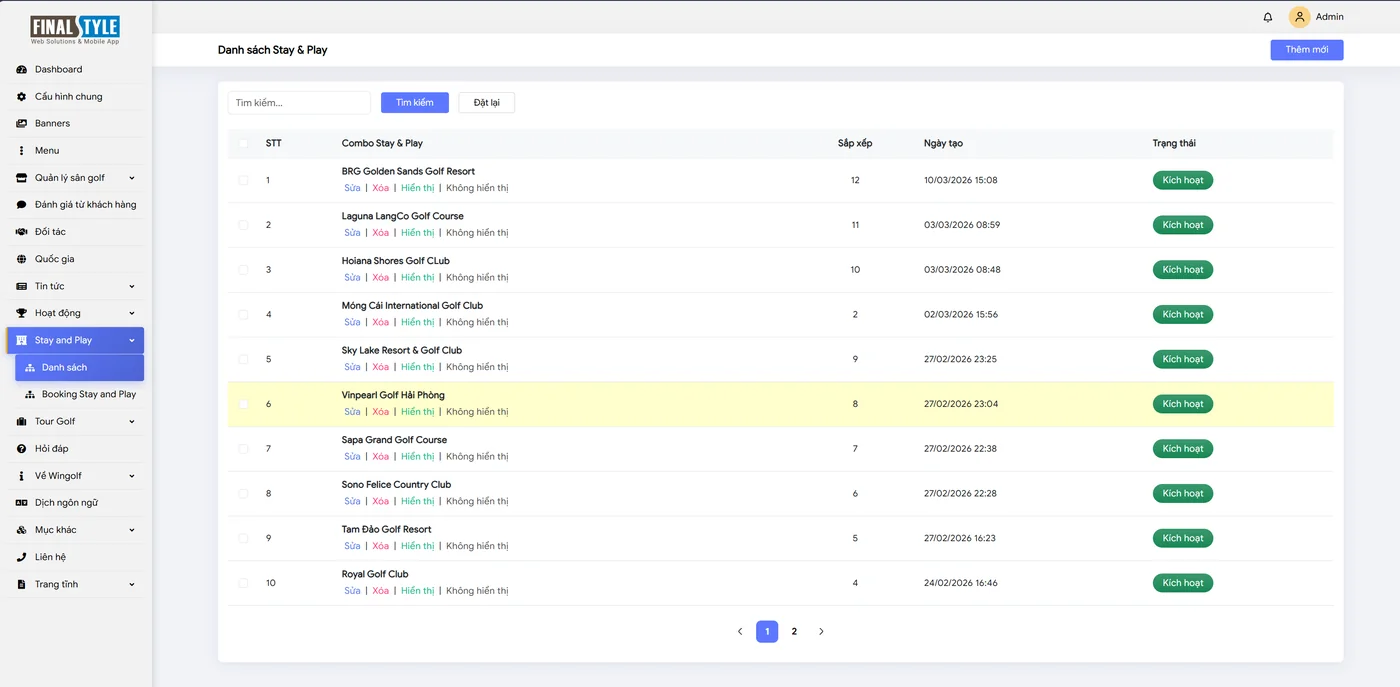Click the Thêm mới button
1400x687 pixels.
click(x=1306, y=50)
